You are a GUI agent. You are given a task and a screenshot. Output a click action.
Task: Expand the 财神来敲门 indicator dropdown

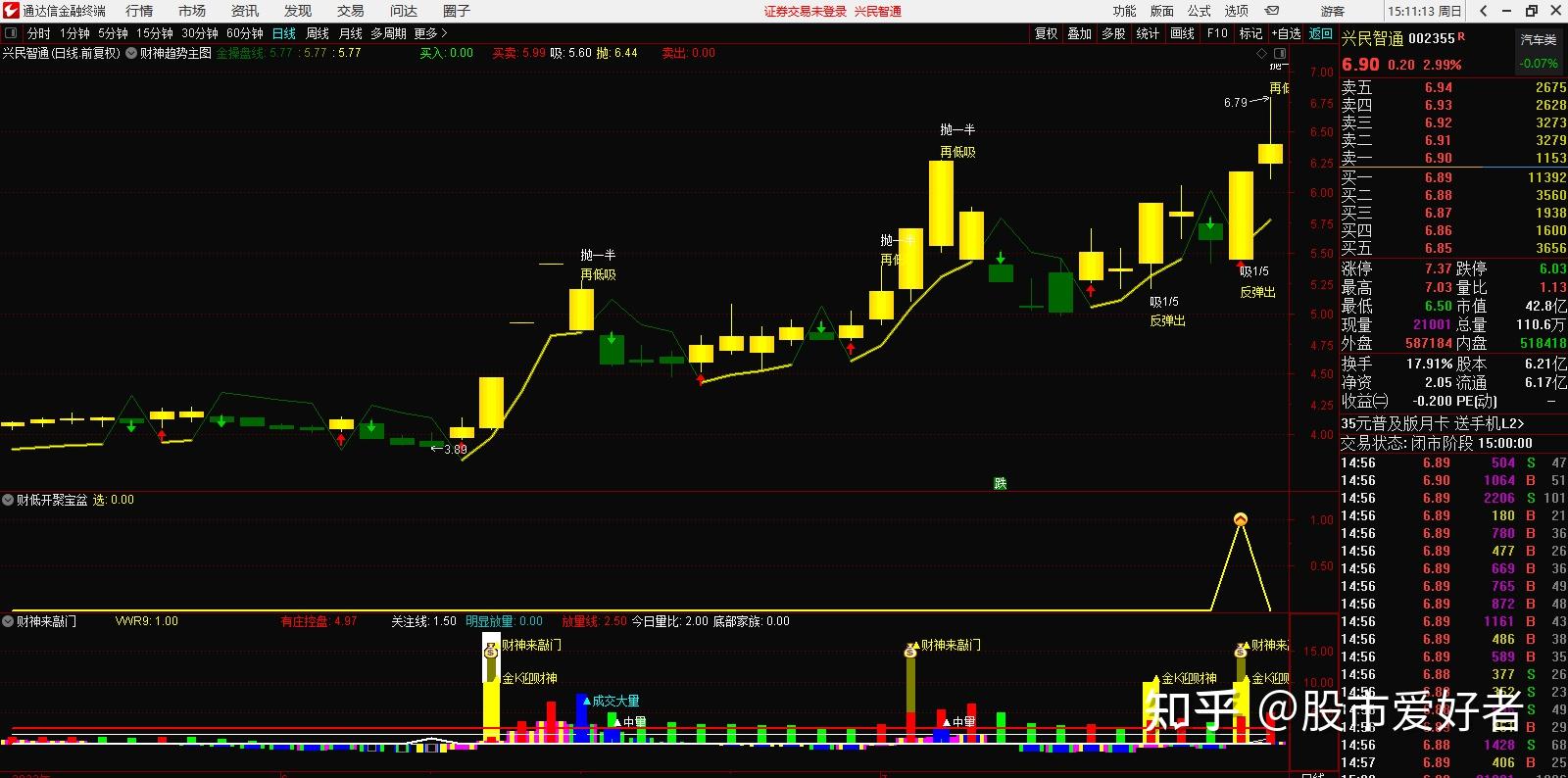point(8,621)
